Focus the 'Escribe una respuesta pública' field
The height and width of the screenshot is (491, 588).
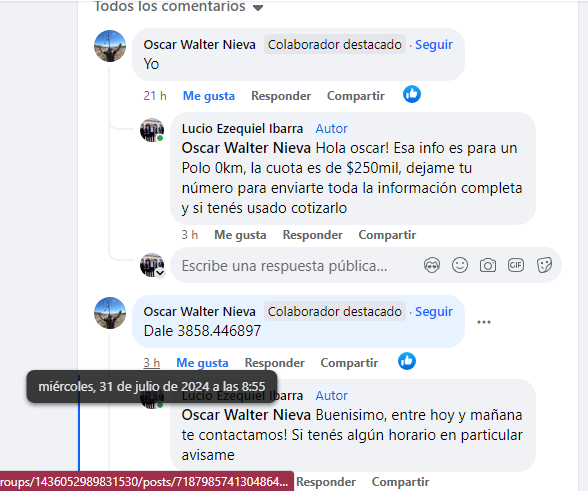pyautogui.click(x=295, y=266)
